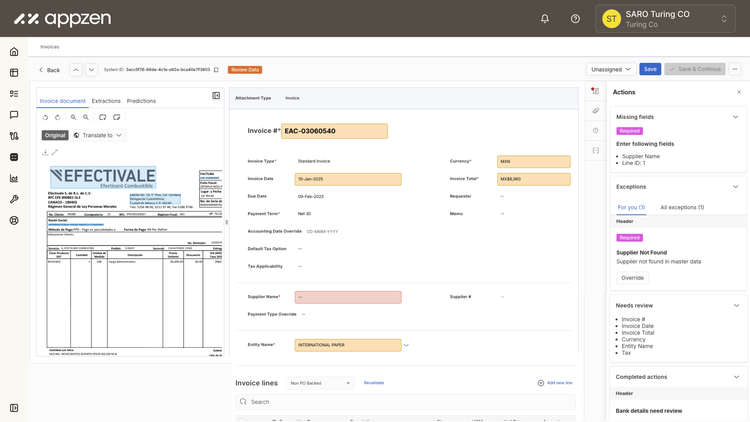Click Save & Continue
The width and height of the screenshot is (750, 422).
(695, 69)
